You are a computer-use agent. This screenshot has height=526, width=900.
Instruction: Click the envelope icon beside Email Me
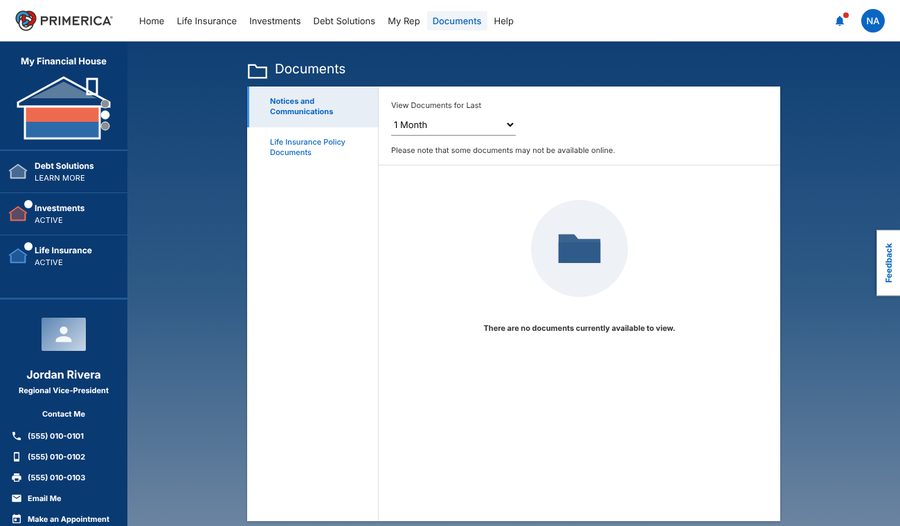coord(17,498)
